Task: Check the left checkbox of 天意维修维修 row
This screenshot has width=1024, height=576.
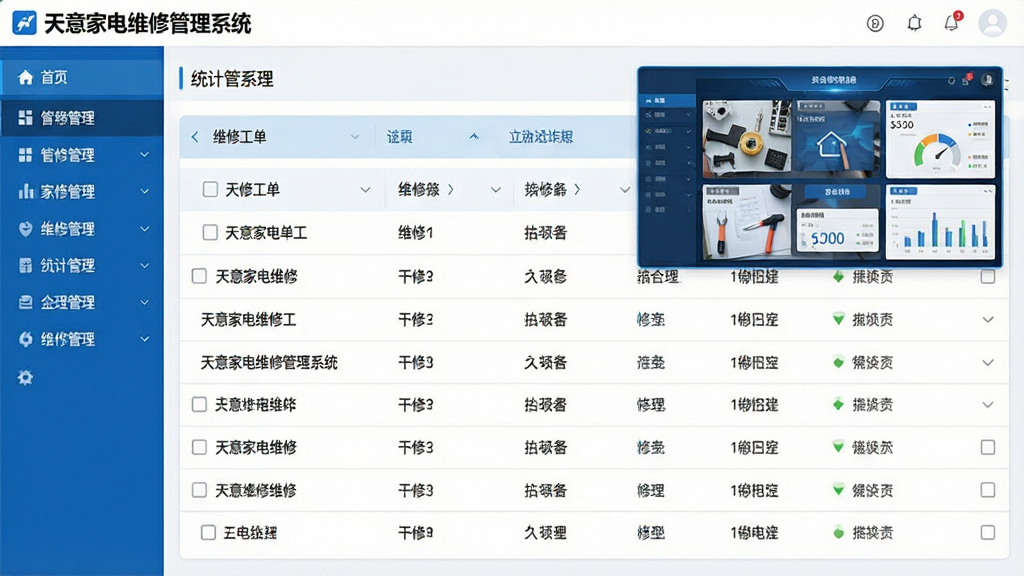Action: coord(199,490)
